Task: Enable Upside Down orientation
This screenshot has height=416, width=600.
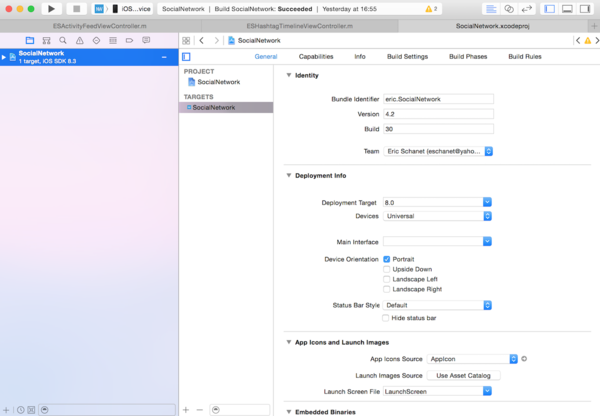Action: (x=386, y=269)
